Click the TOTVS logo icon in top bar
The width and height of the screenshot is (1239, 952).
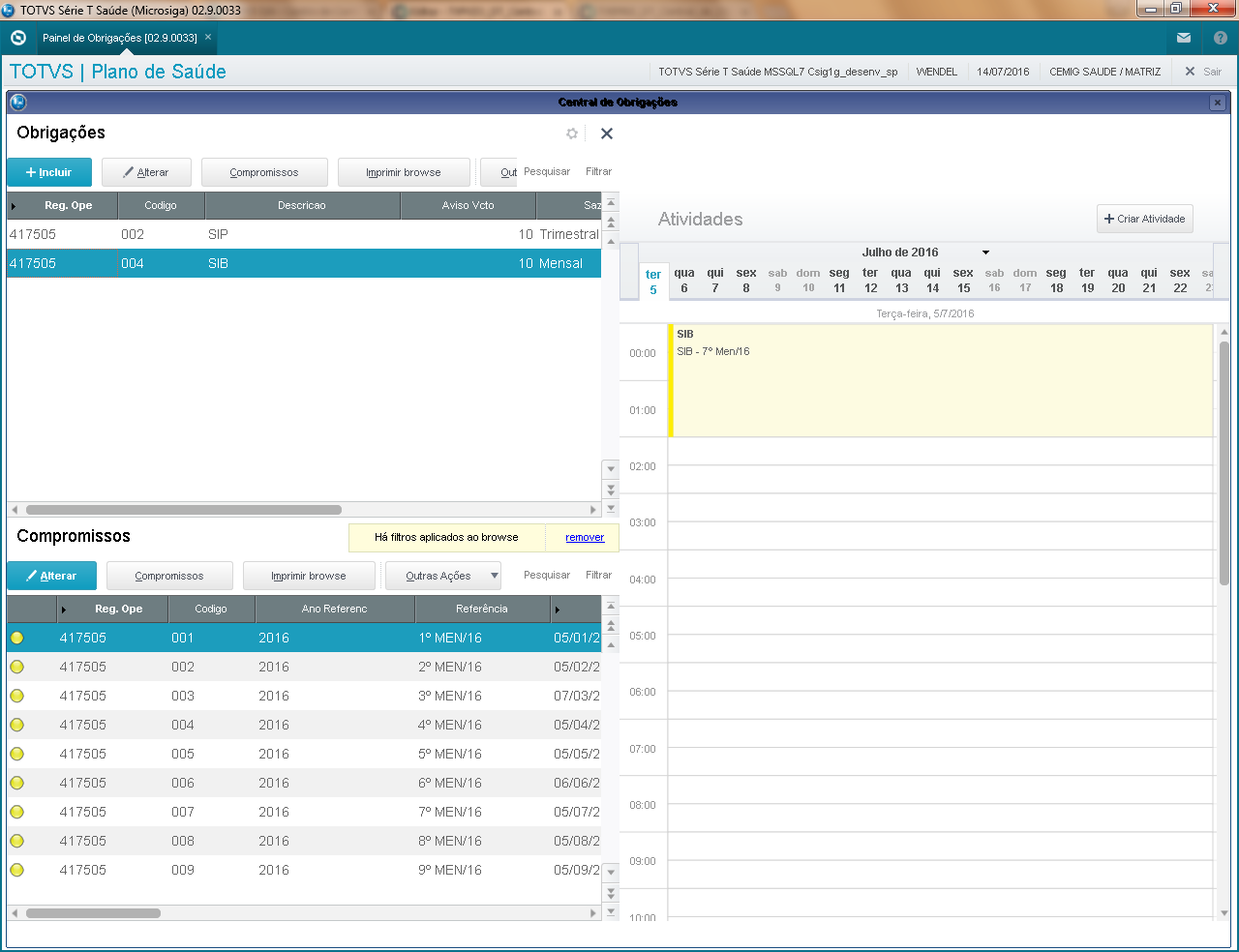point(17,38)
